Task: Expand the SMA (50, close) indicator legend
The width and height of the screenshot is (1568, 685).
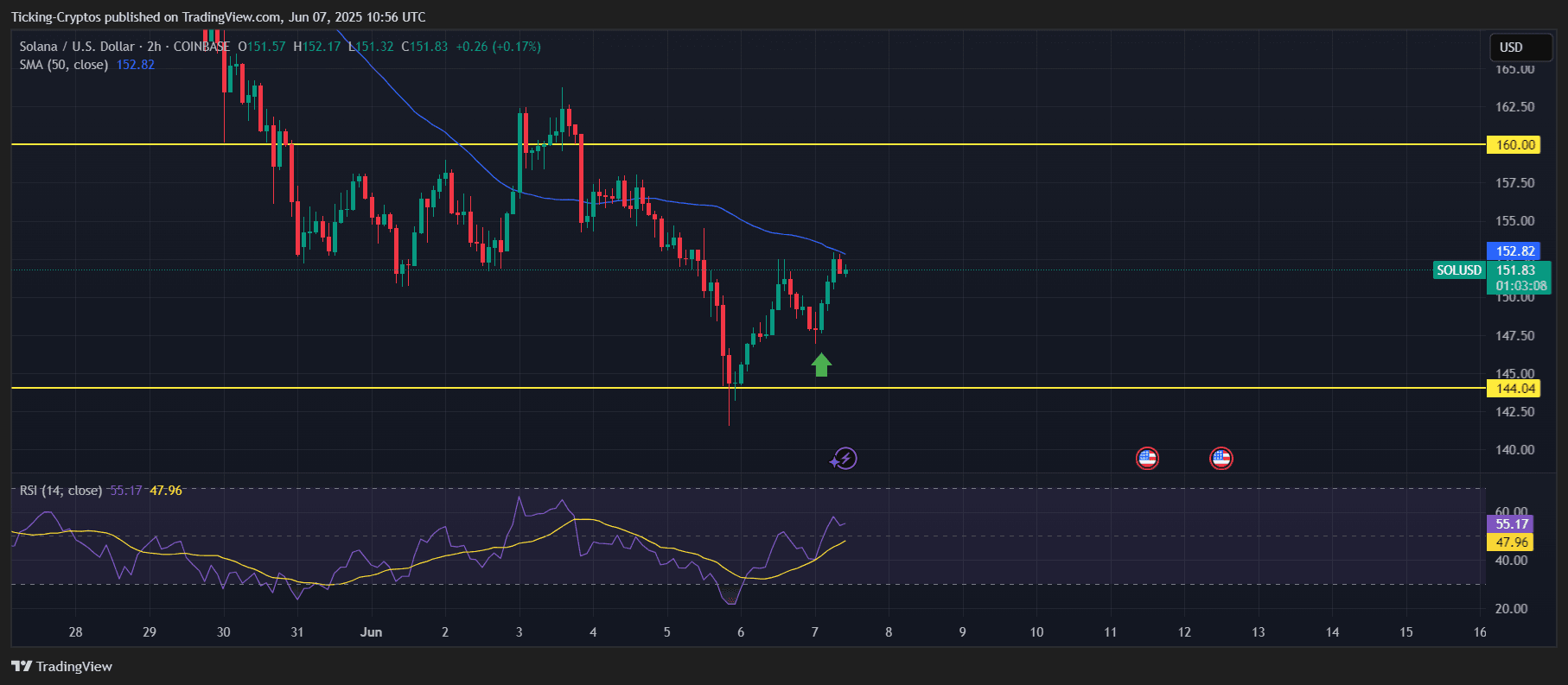Action: [x=63, y=65]
